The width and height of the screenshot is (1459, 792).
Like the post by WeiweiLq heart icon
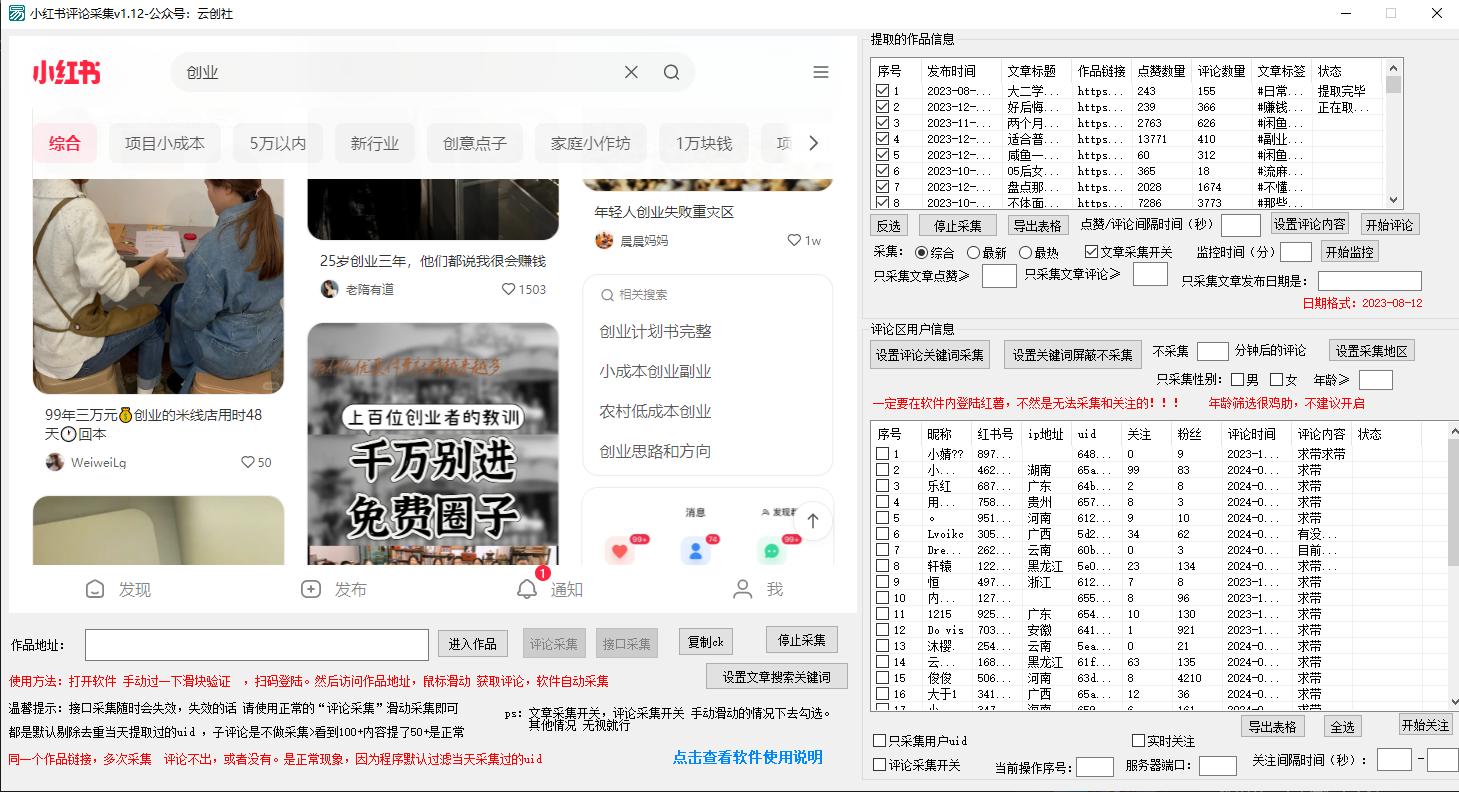click(248, 462)
